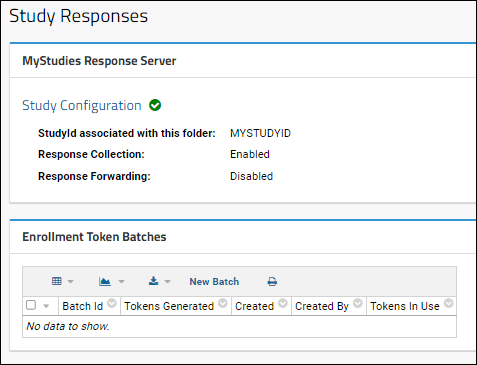Open the Study Configuration link
The width and height of the screenshot is (477, 365).
point(82,105)
